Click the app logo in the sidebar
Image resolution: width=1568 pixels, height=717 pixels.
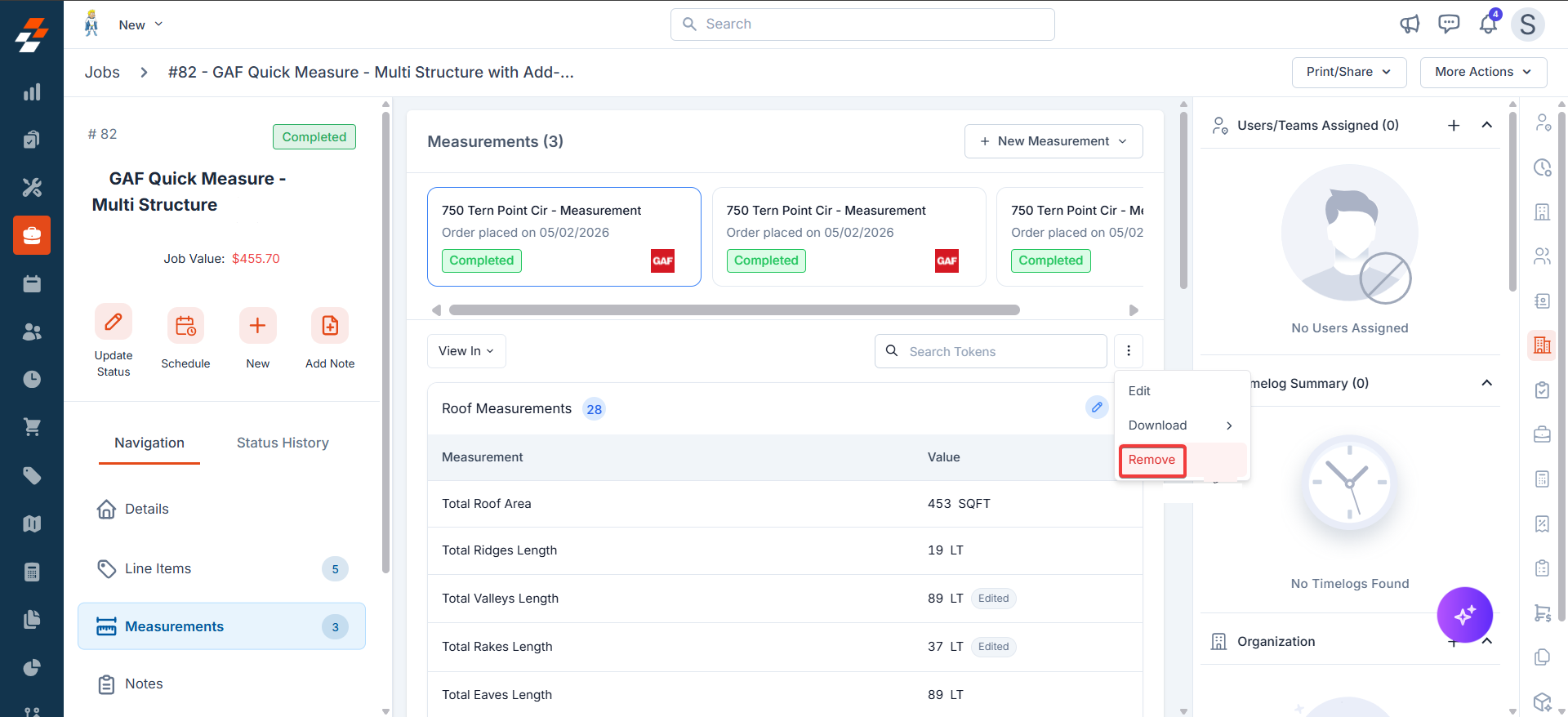(32, 34)
